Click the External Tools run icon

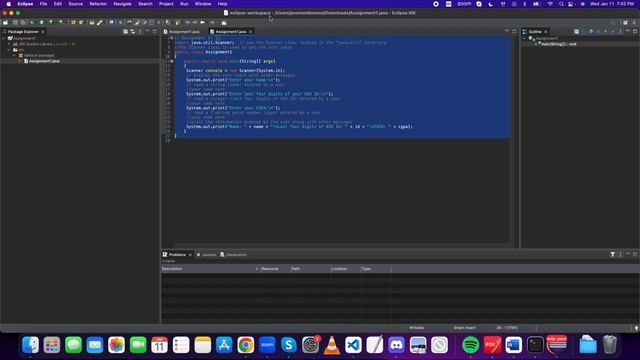click(60, 22)
